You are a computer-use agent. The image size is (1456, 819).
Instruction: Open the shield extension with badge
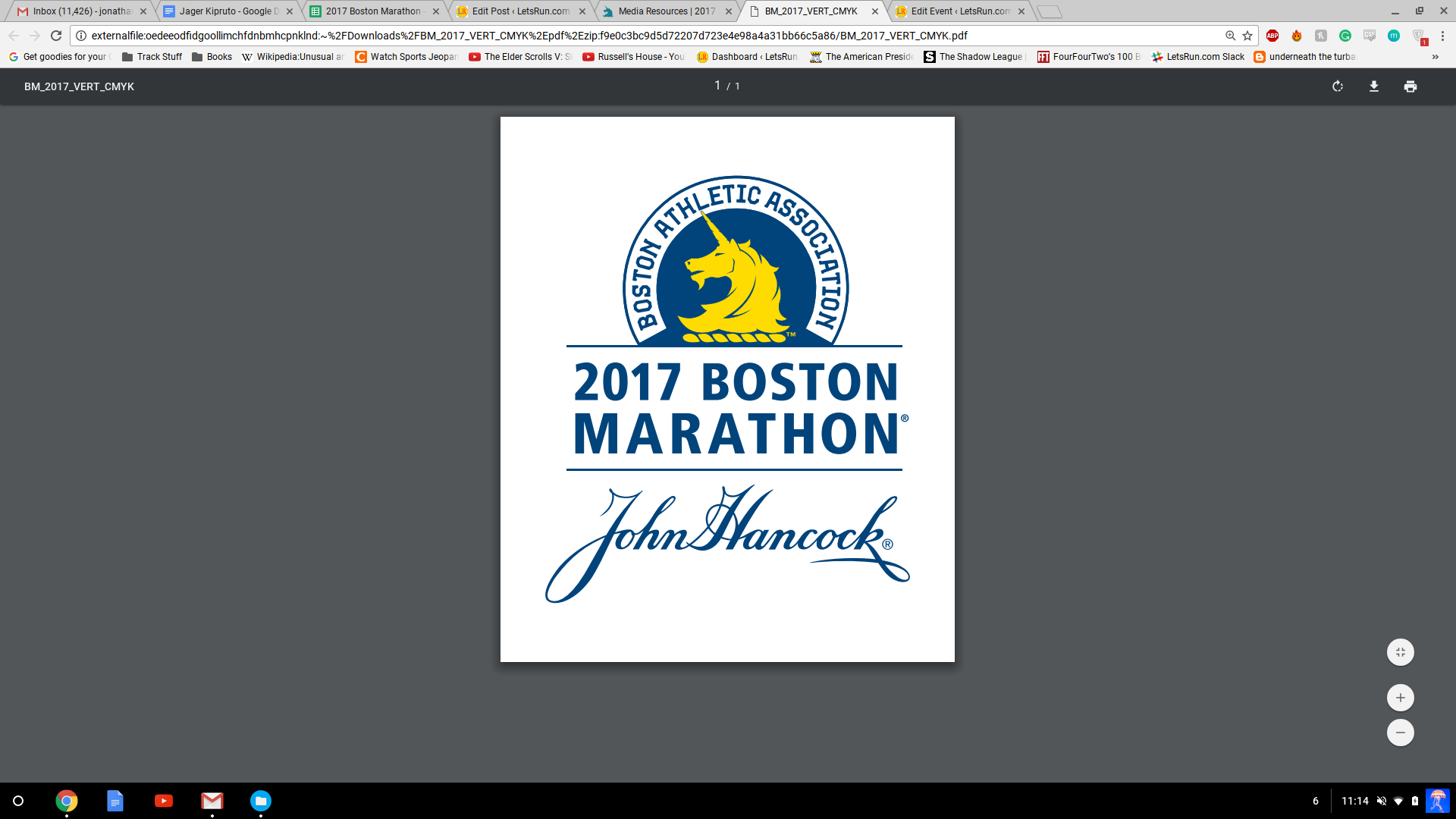[x=1419, y=36]
